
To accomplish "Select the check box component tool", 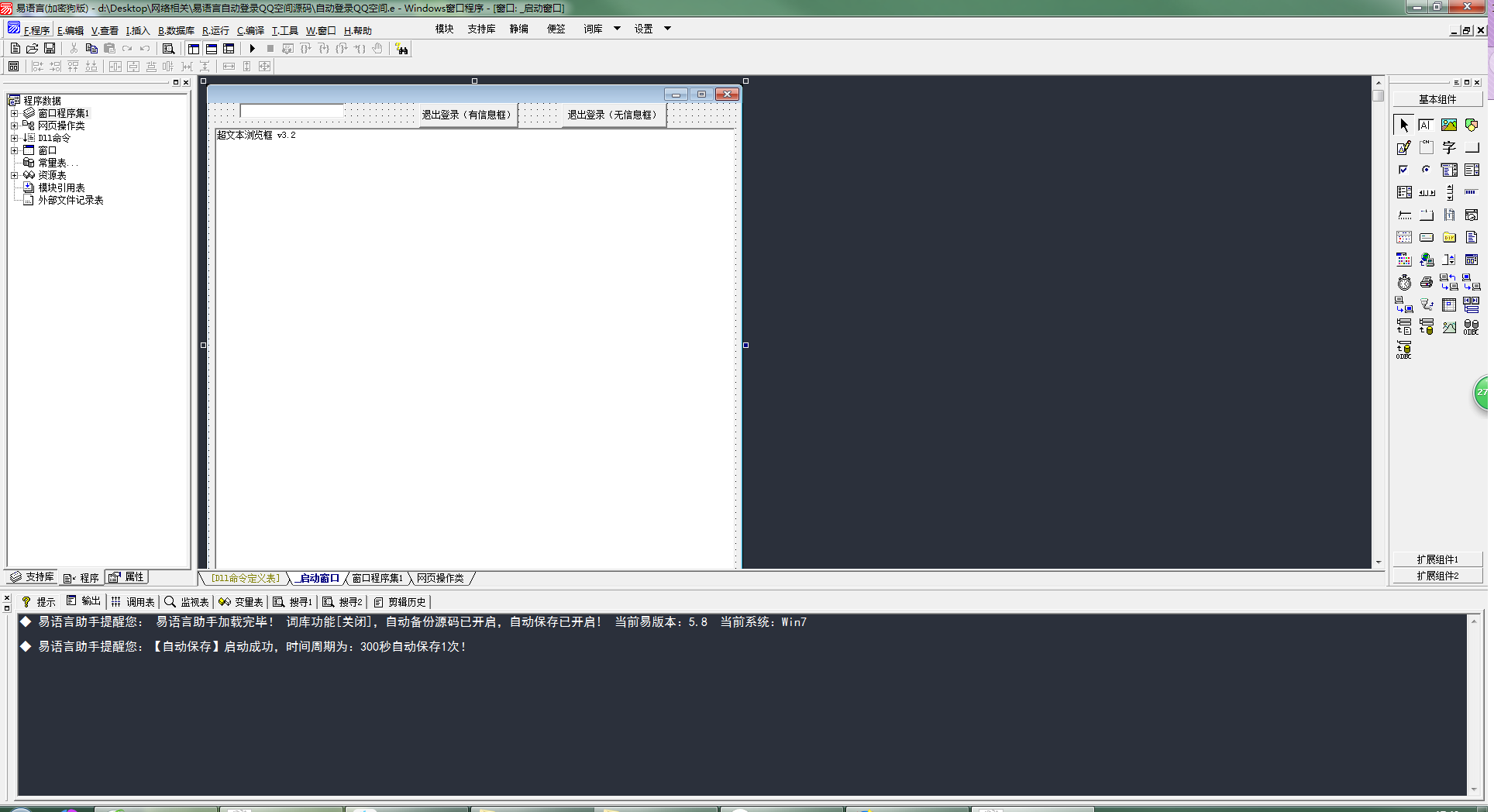I will click(x=1403, y=170).
